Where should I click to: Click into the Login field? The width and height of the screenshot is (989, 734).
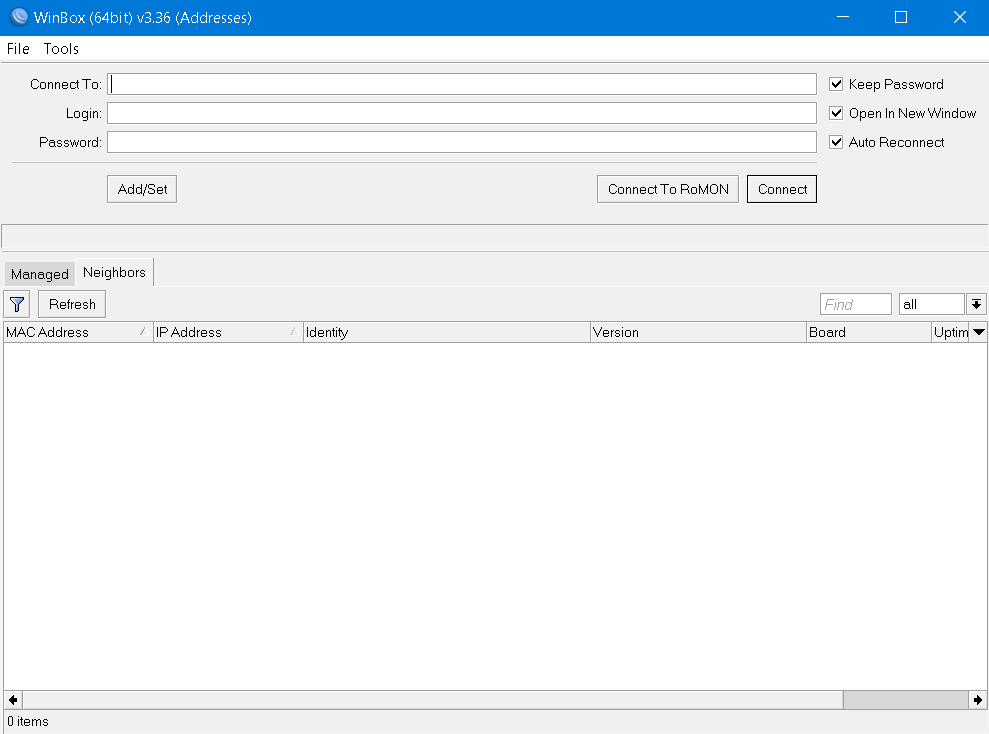[x=462, y=113]
